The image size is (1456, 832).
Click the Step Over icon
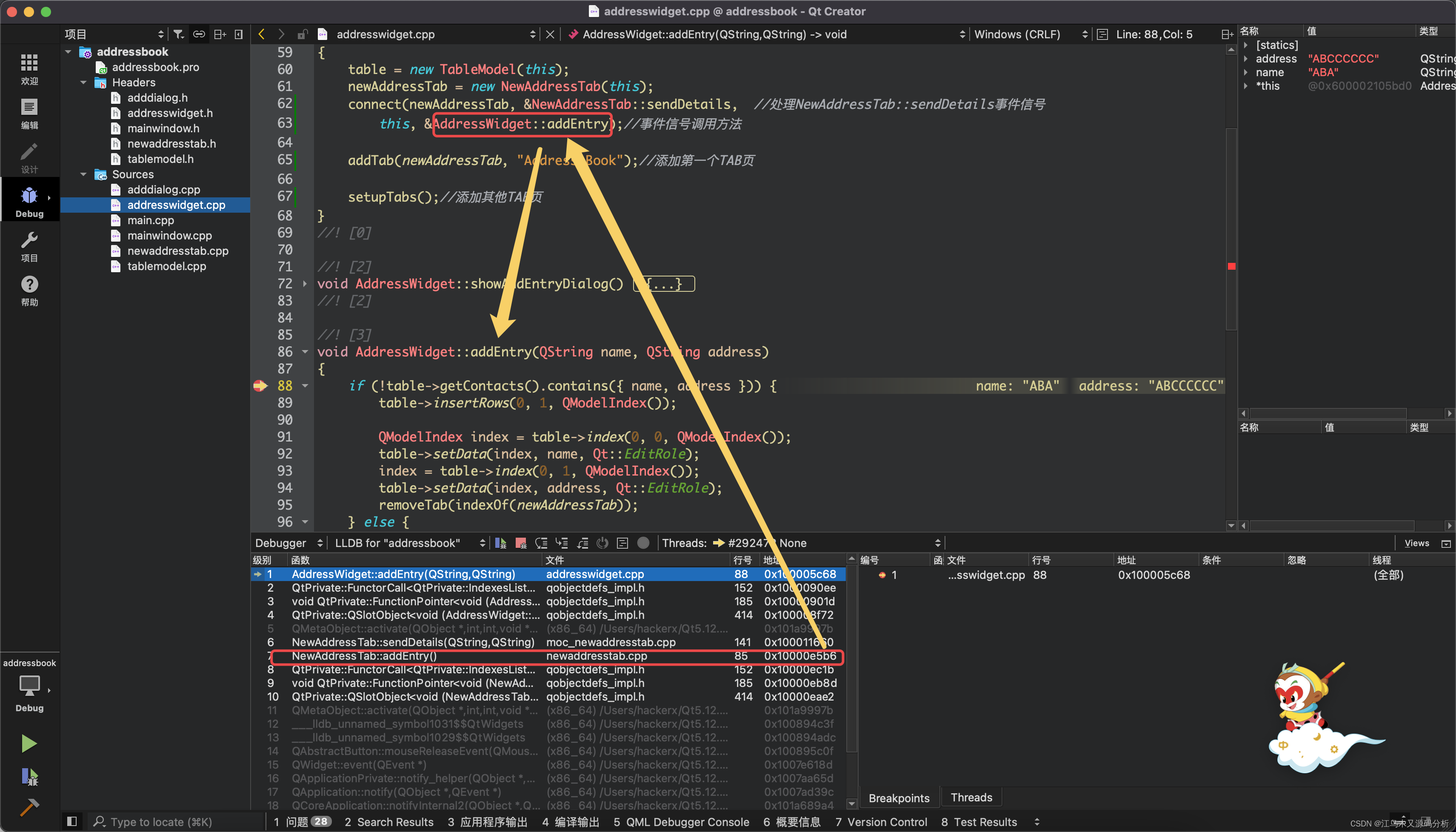(x=541, y=543)
